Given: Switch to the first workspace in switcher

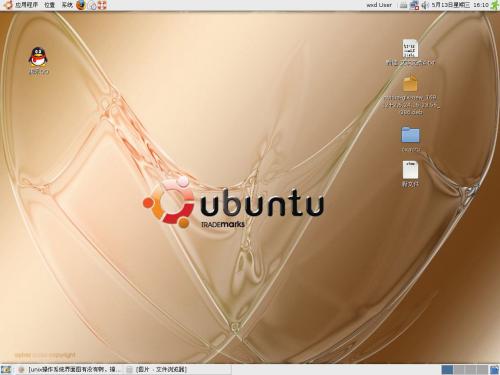Looking at the screenshot, I should coord(447,369).
